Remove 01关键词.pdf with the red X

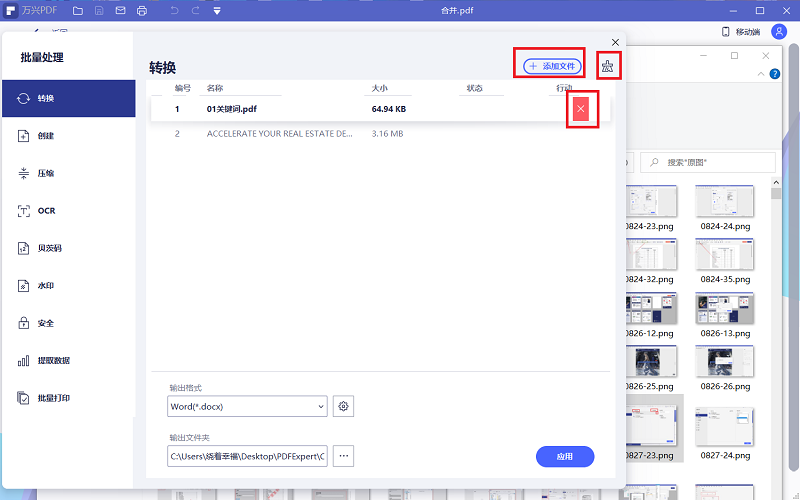click(581, 107)
